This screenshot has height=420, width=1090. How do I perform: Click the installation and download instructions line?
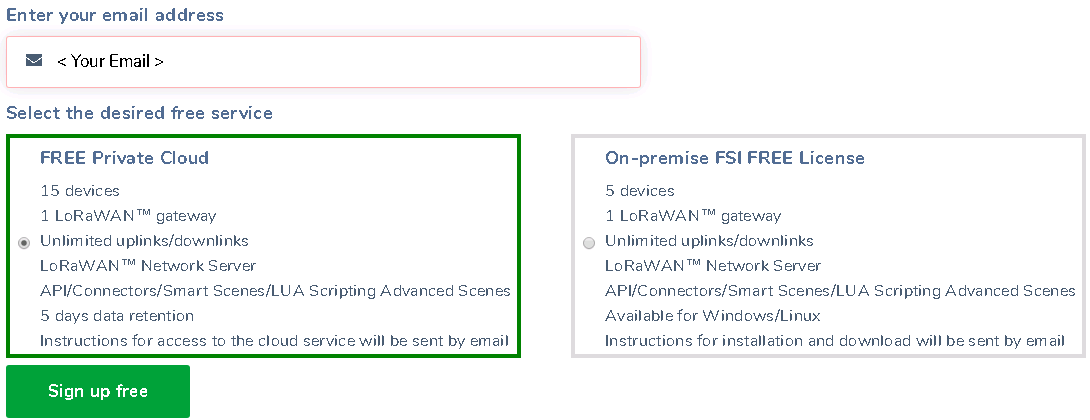[x=834, y=341]
